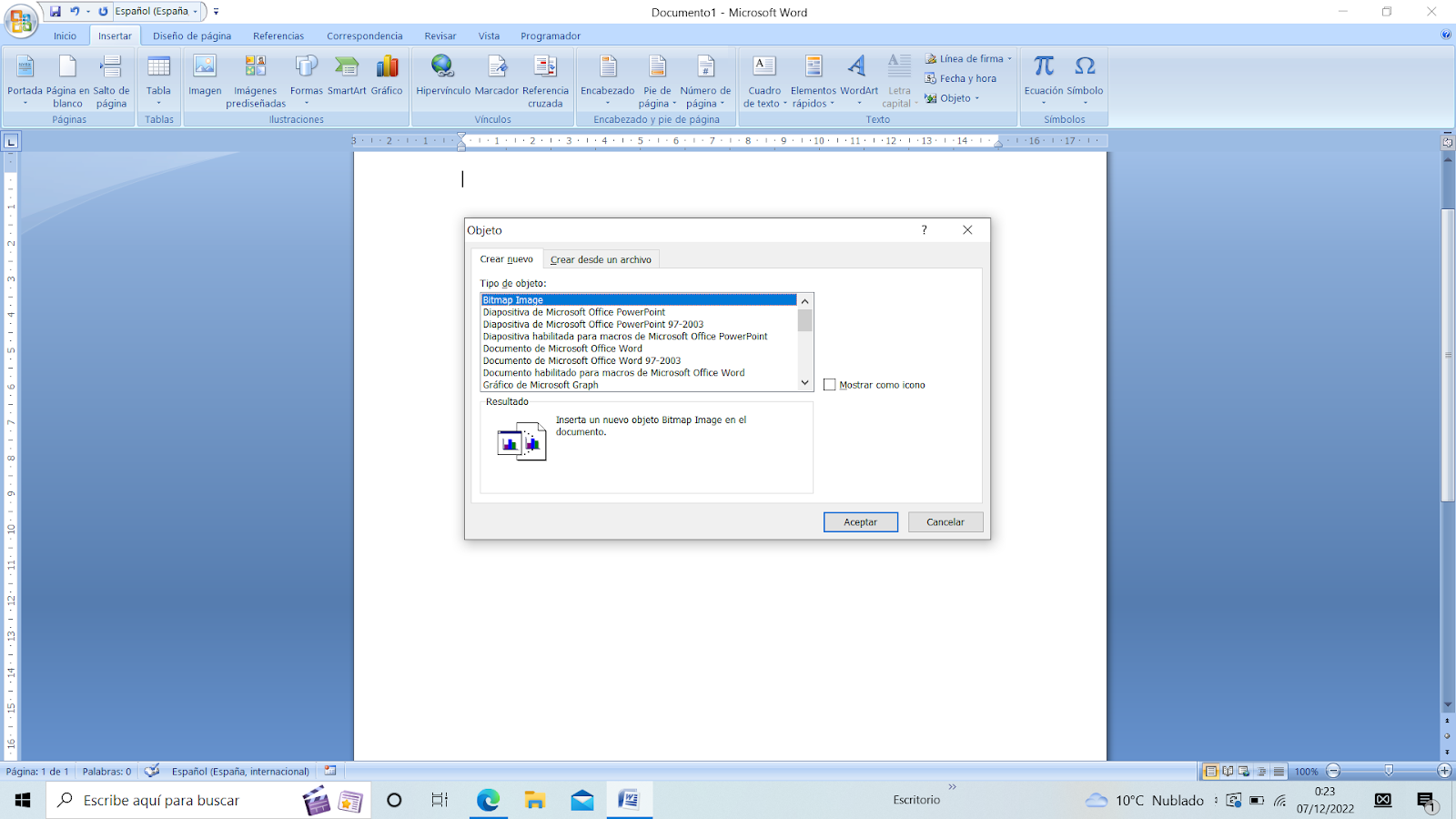
Task: Insert a Página en blanco
Action: click(x=67, y=80)
